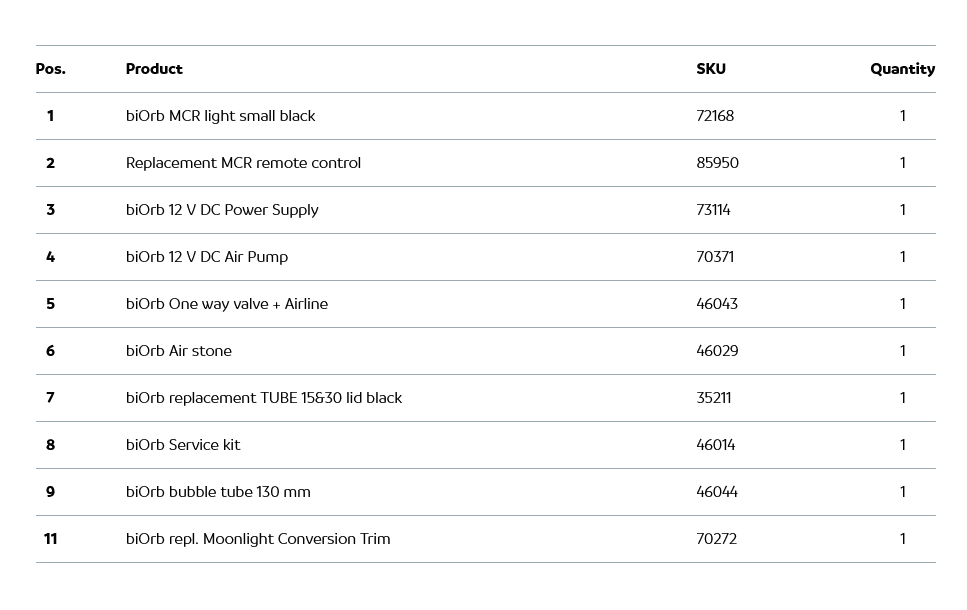Click position number 11 in the table
This screenshot has height=610, width=967.
50,539
